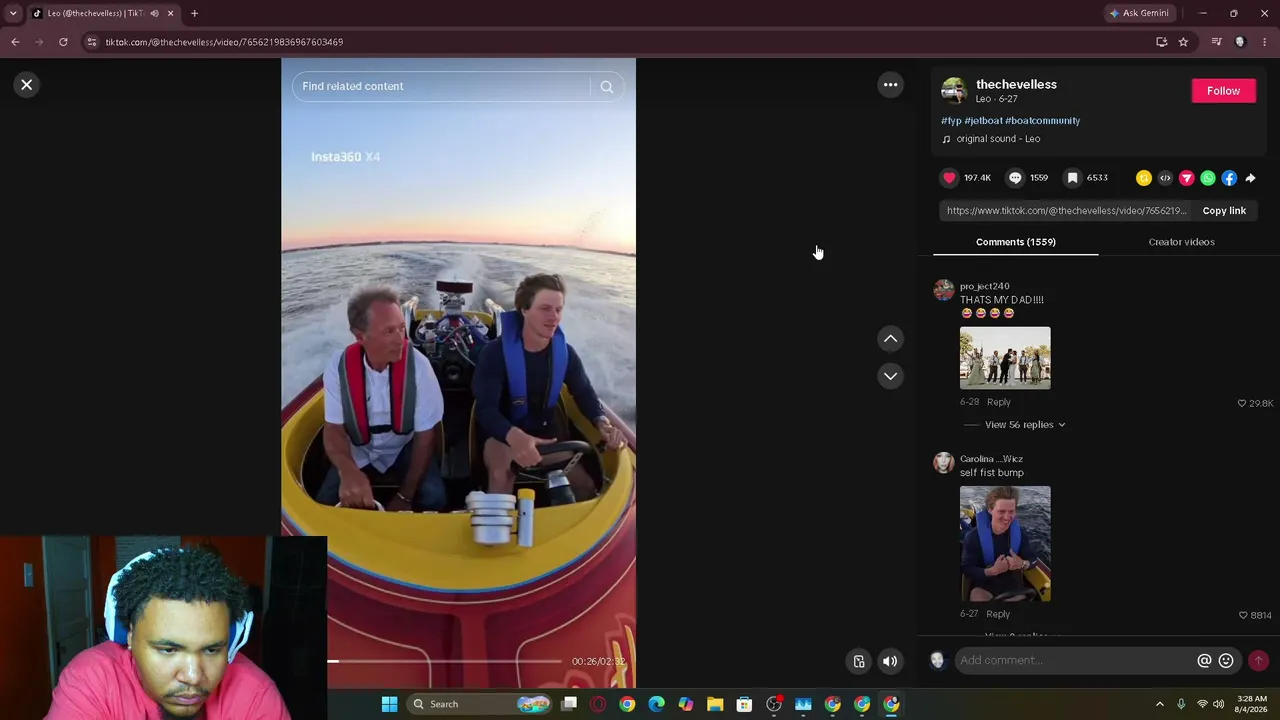Open the #jetboat hashtag

coord(983,121)
